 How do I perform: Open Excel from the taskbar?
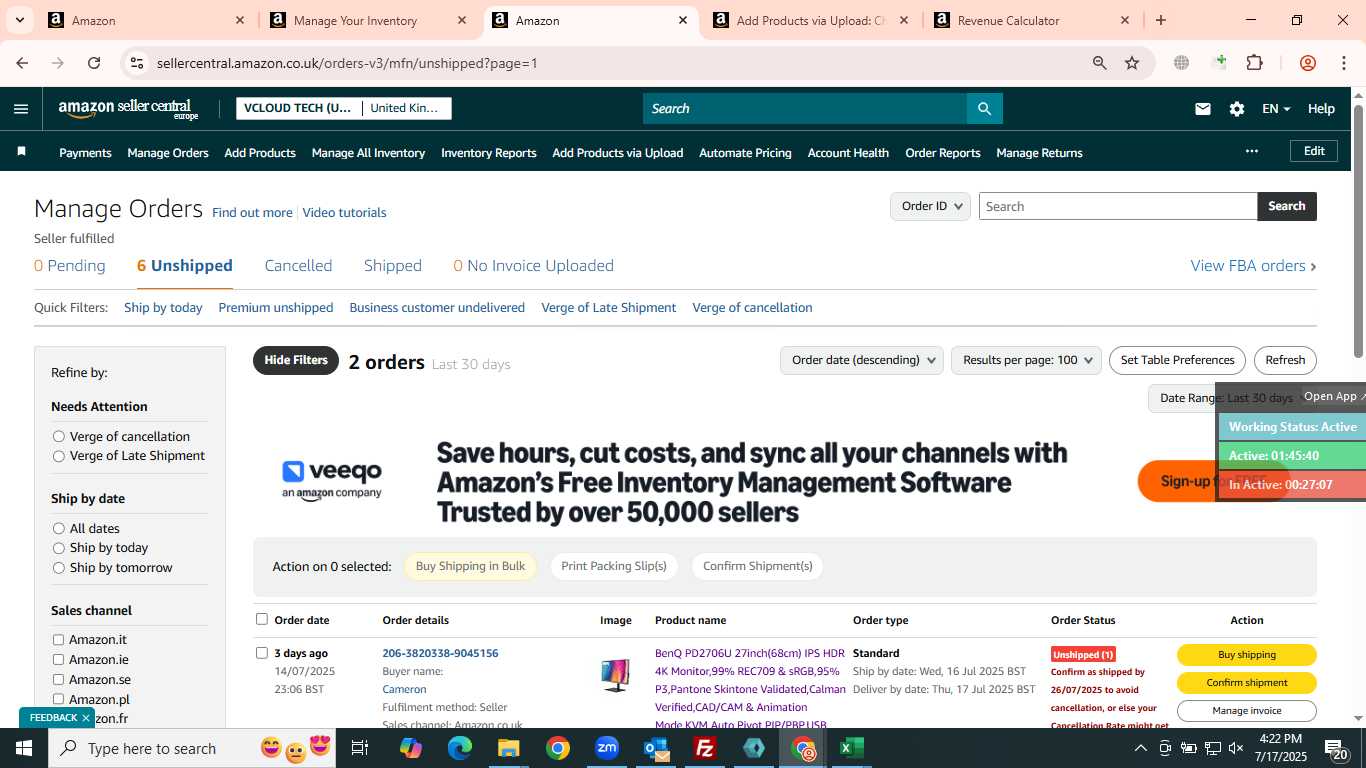(852, 748)
